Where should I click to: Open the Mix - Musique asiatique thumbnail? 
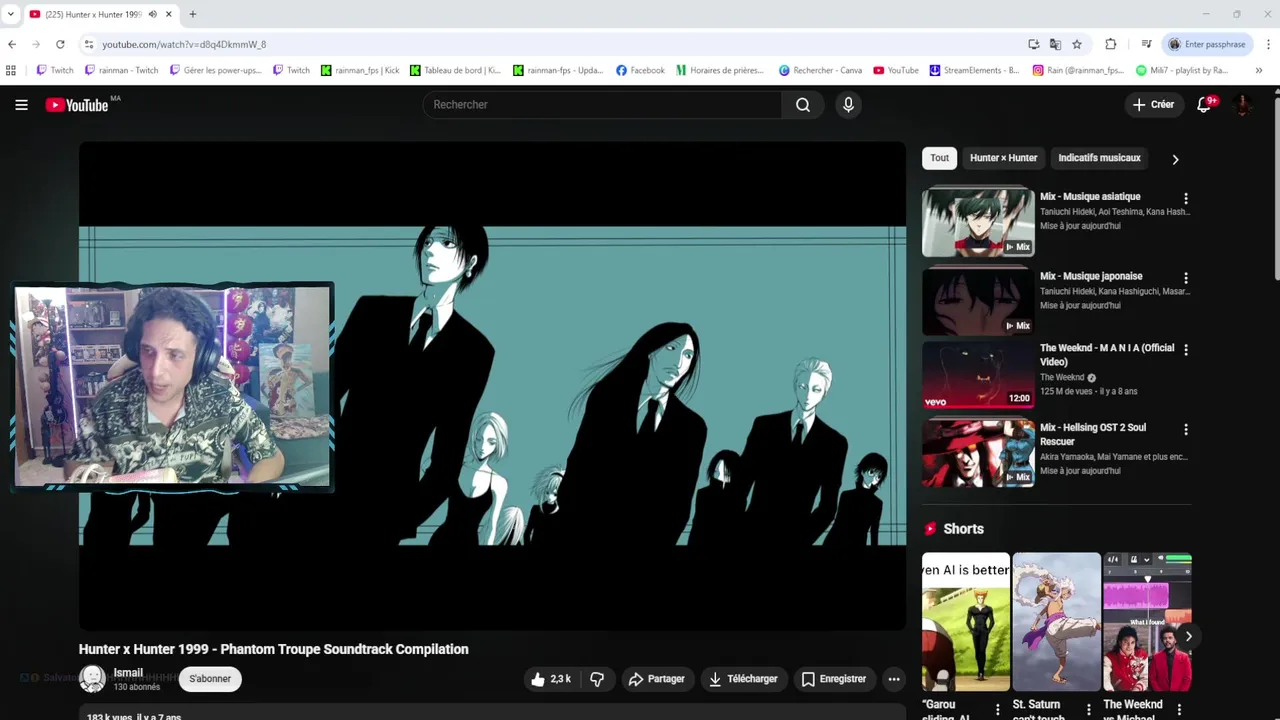tap(978, 222)
